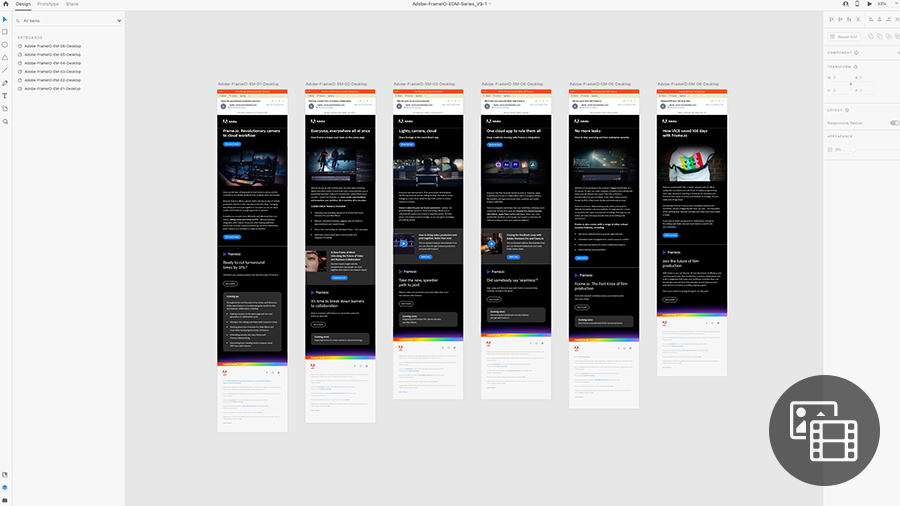Activate the Pen tool
Image resolution: width=900 pixels, height=506 pixels.
pyautogui.click(x=5, y=83)
